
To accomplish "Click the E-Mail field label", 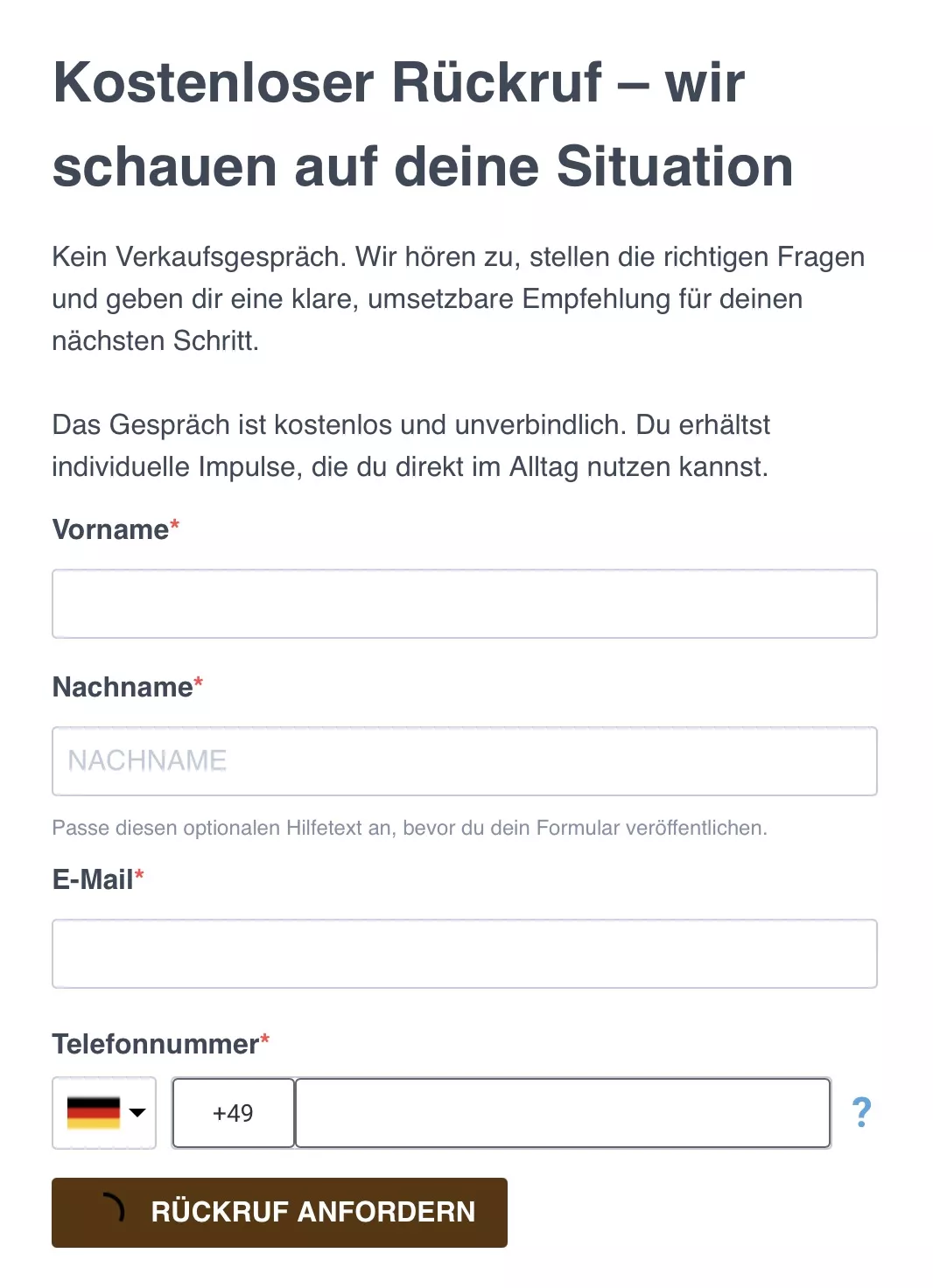I will pyautogui.click(x=93, y=880).
